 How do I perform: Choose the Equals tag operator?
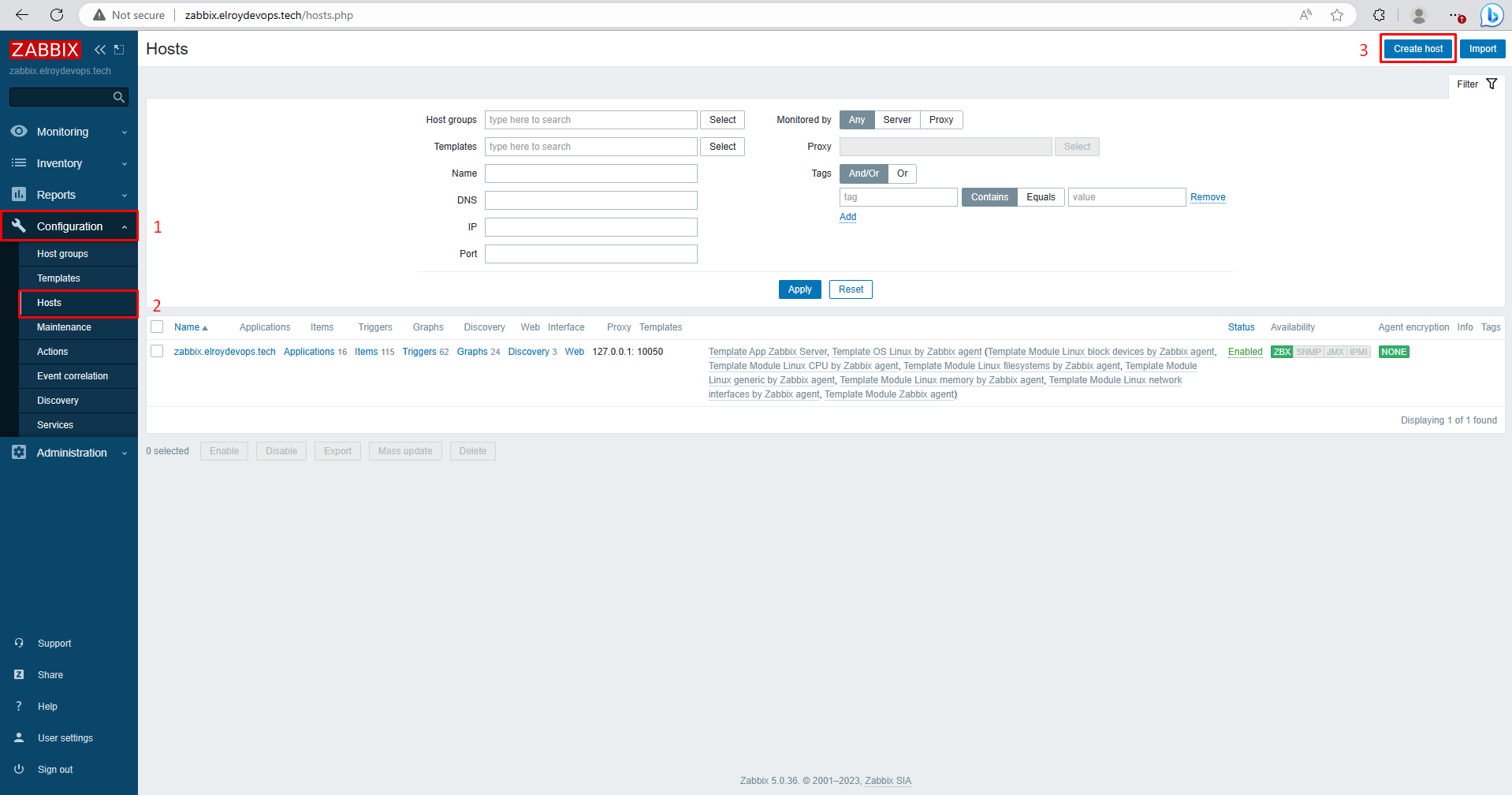(1041, 197)
